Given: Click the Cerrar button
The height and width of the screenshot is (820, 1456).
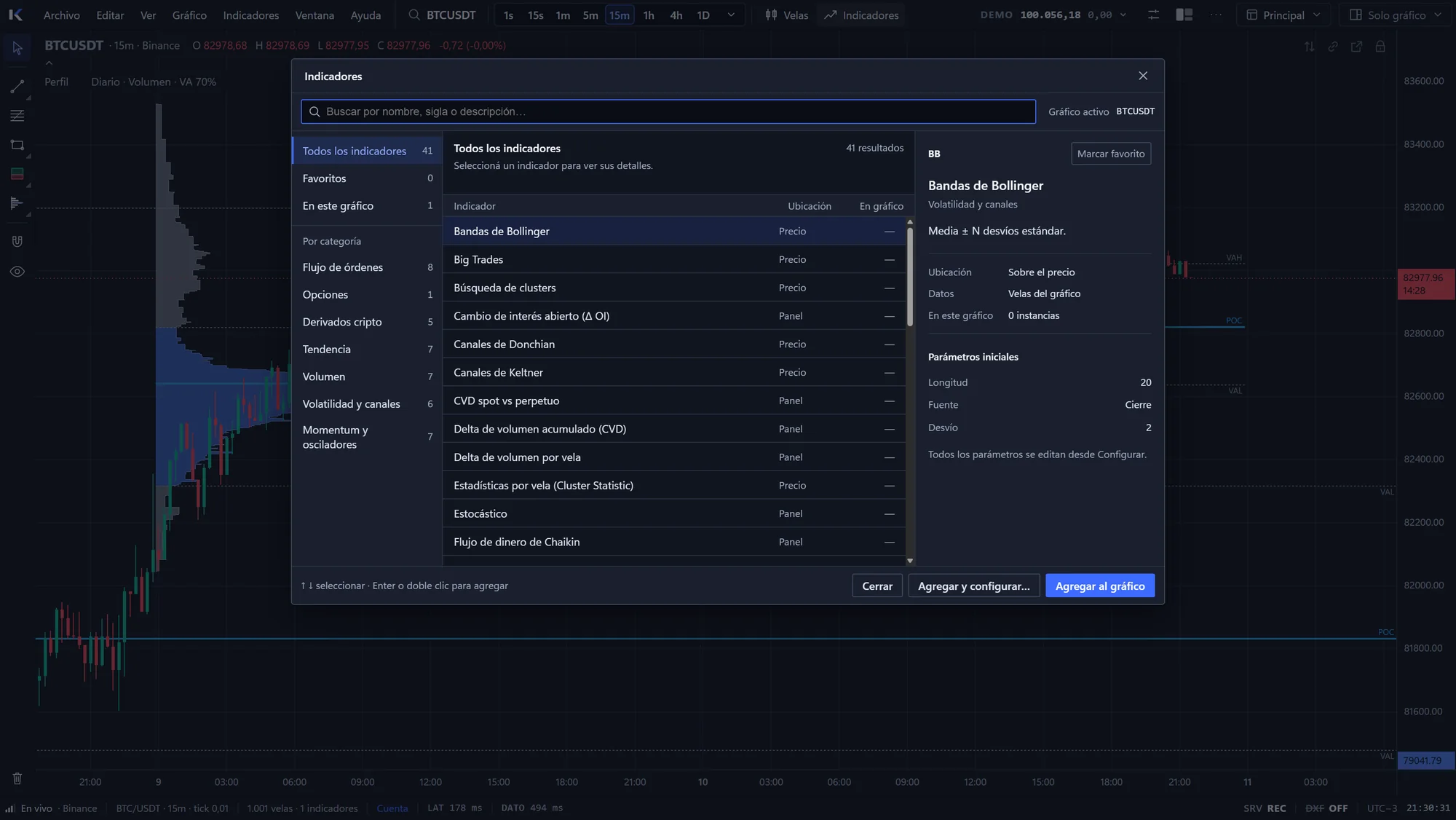Looking at the screenshot, I should (877, 586).
